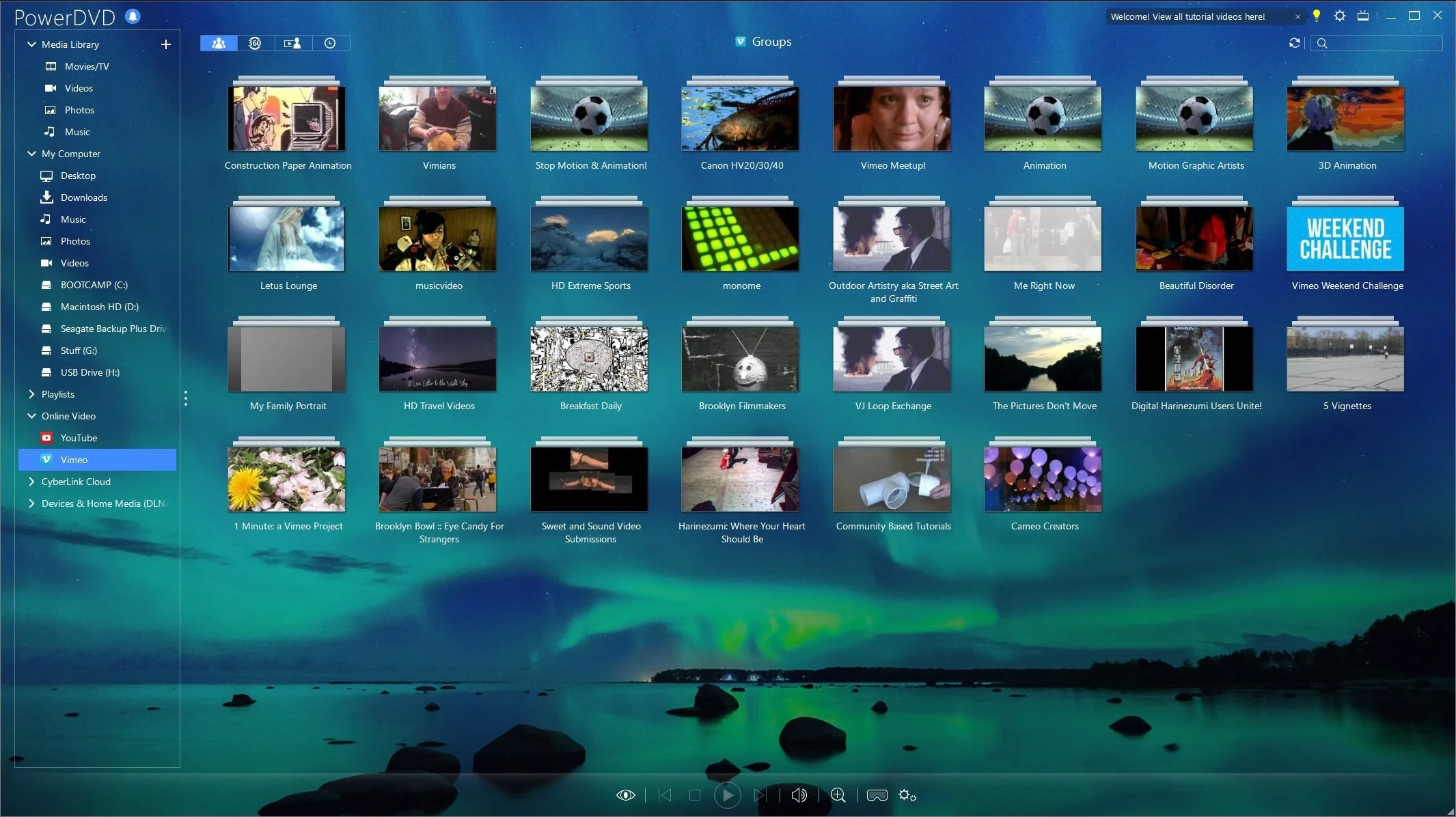The width and height of the screenshot is (1456, 817).
Task: Open PowerDVD settings gear in title bar
Action: pyautogui.click(x=1339, y=16)
